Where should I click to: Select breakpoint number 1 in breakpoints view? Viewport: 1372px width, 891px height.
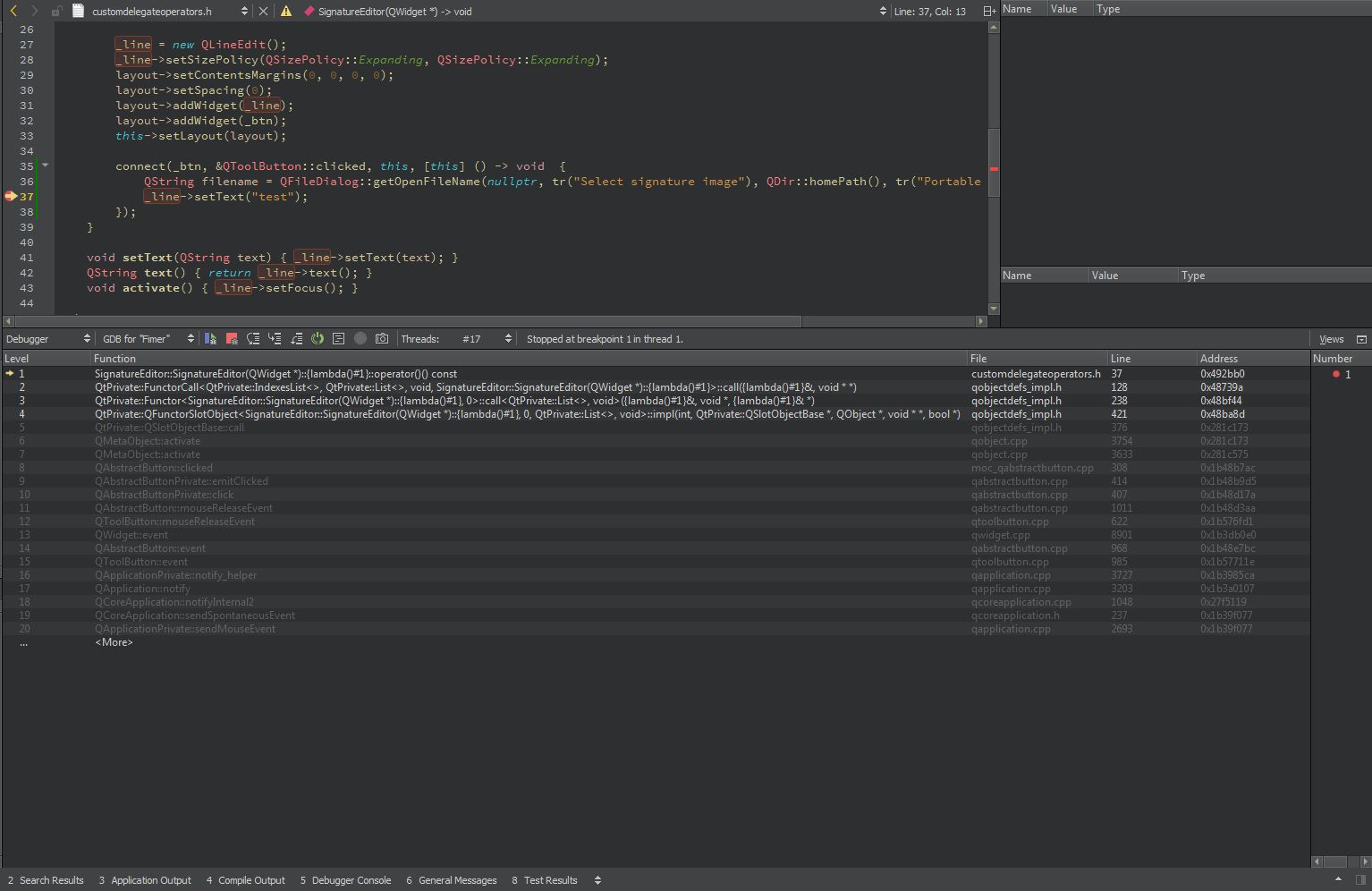(1342, 374)
